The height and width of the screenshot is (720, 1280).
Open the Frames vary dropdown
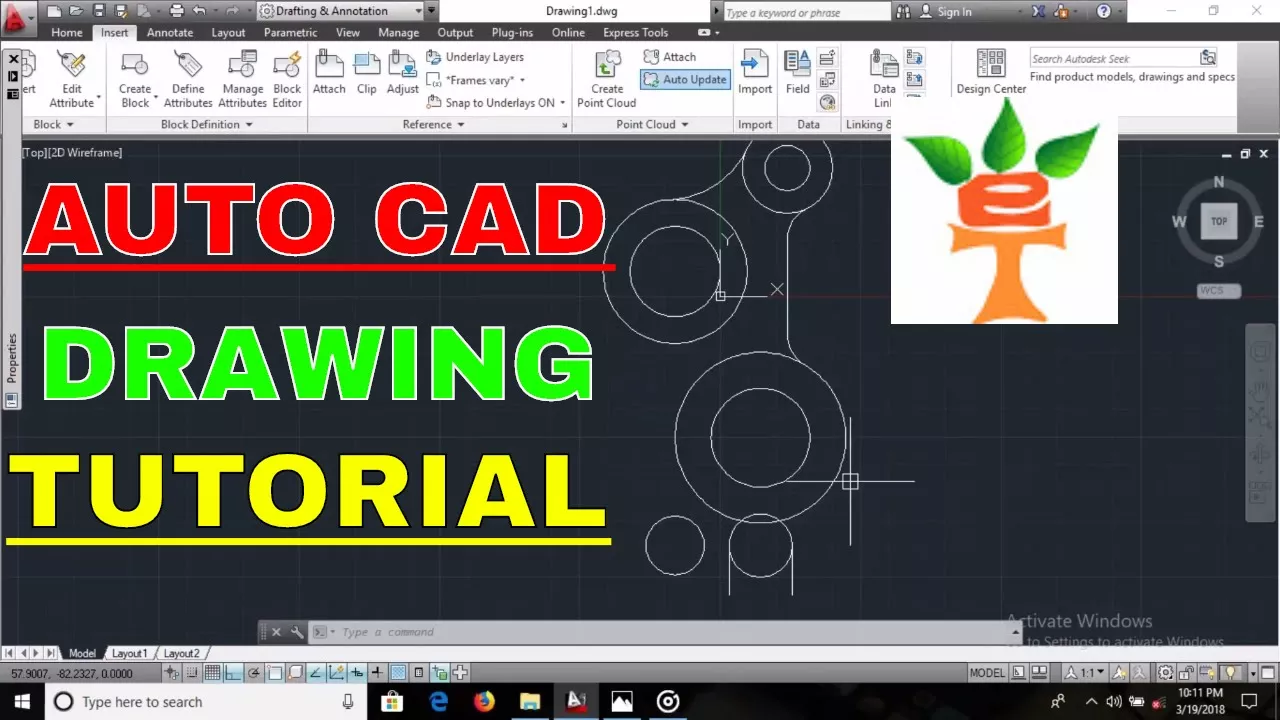coord(477,80)
